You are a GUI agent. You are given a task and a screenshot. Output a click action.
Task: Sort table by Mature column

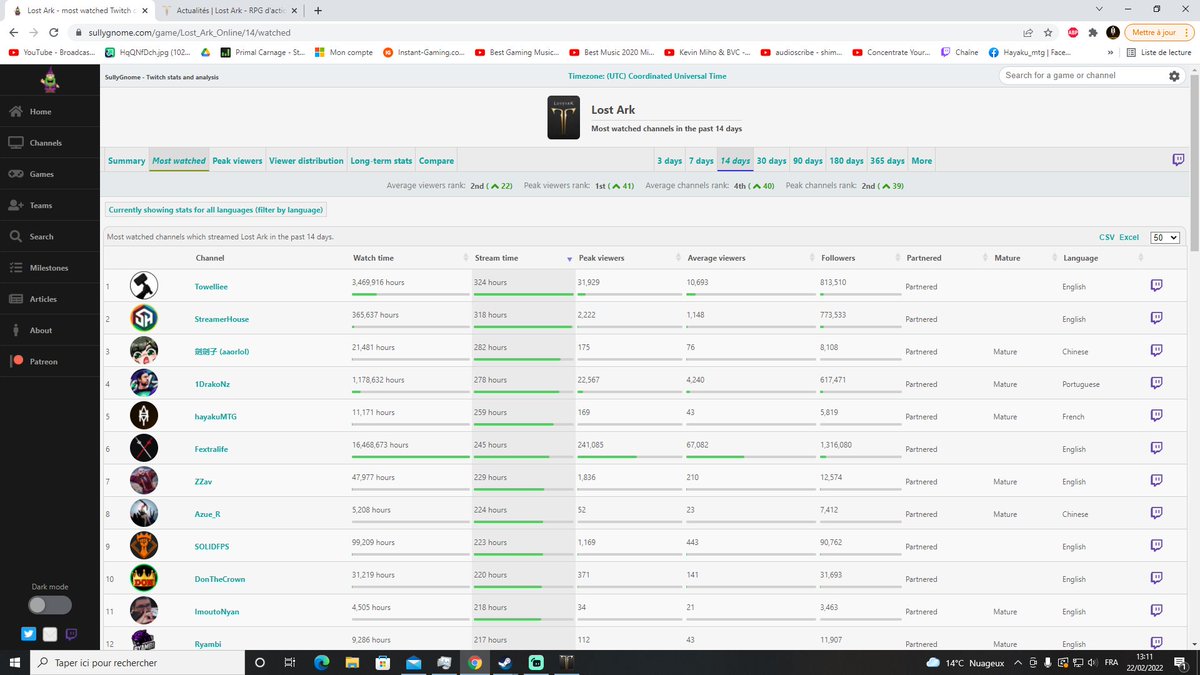(x=1025, y=258)
